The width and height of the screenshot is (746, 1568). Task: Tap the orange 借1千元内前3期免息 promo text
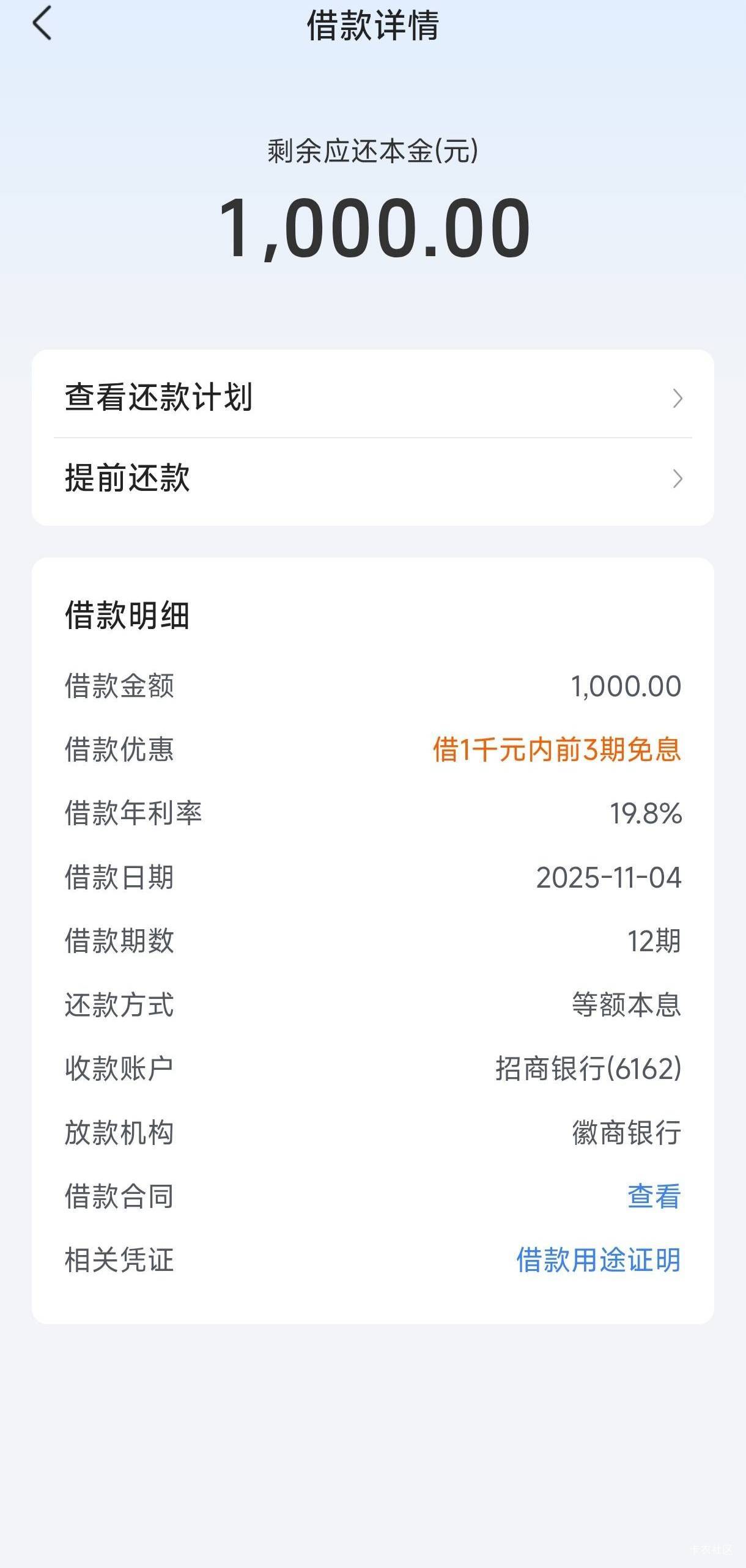[556, 749]
